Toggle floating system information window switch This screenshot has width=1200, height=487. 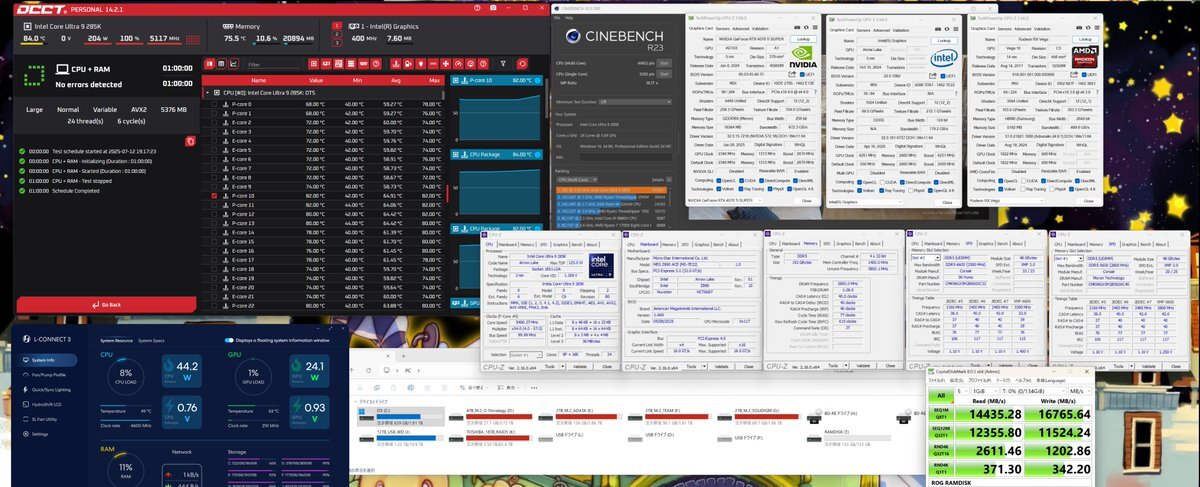pyautogui.click(x=229, y=339)
